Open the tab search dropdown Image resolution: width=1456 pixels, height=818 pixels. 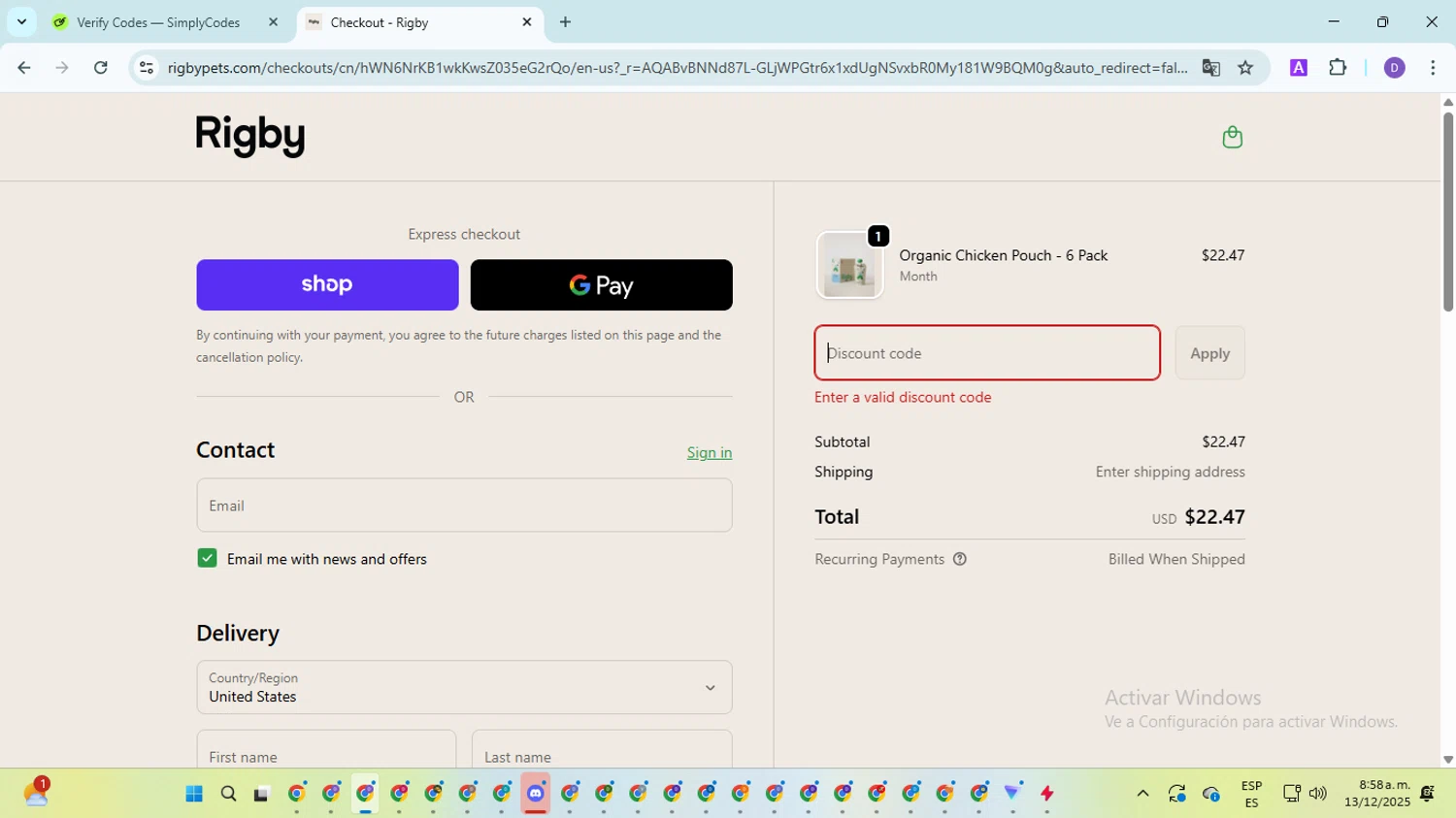(21, 22)
